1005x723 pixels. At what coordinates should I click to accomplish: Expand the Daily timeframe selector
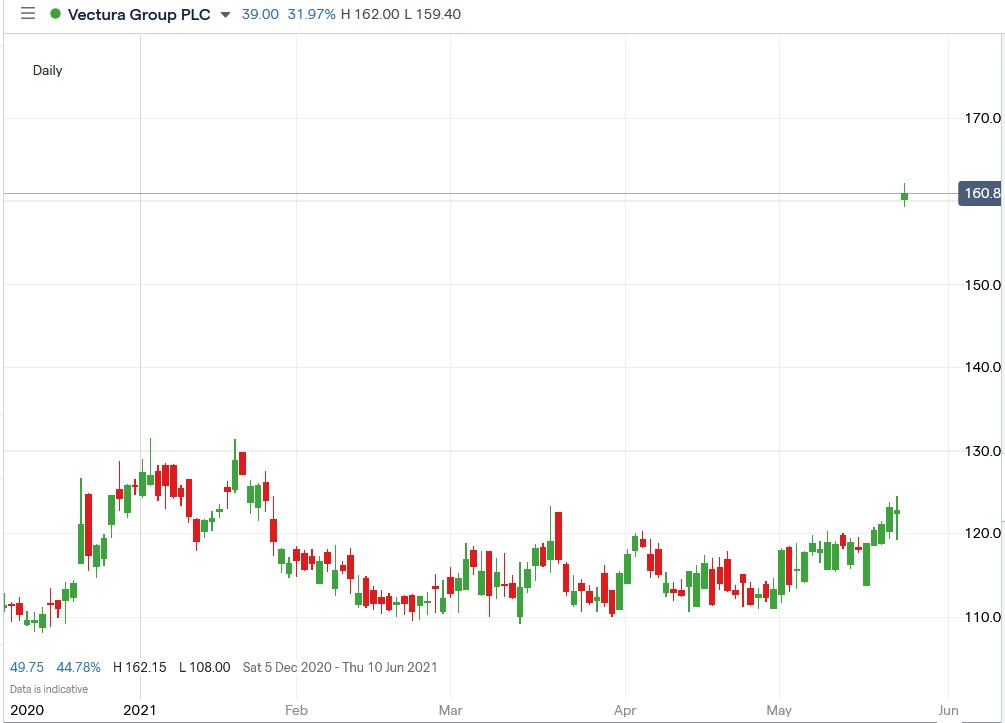47,70
